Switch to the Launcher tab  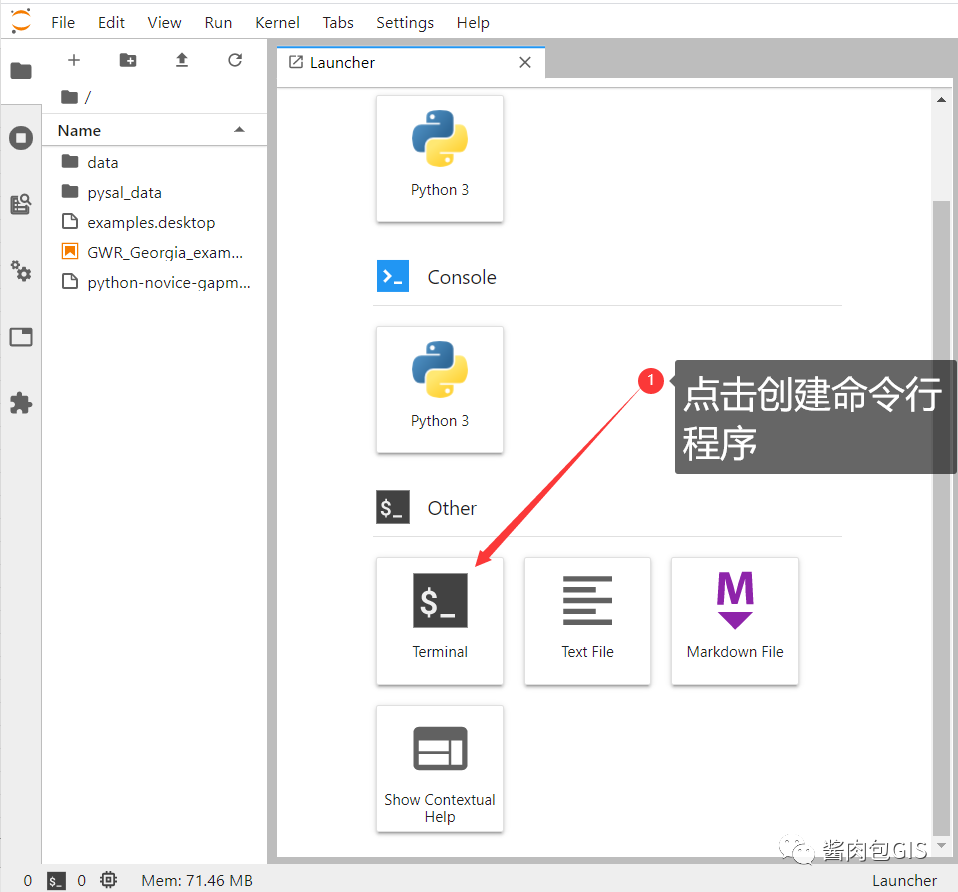[x=340, y=61]
